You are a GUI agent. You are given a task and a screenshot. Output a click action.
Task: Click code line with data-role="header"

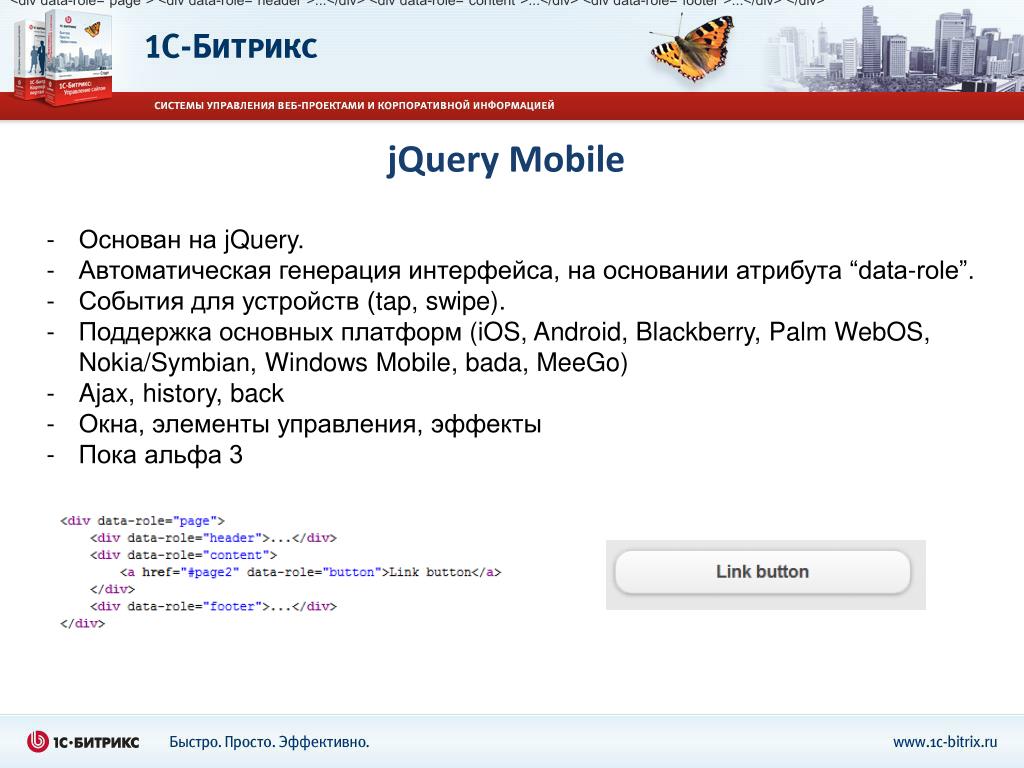214,538
